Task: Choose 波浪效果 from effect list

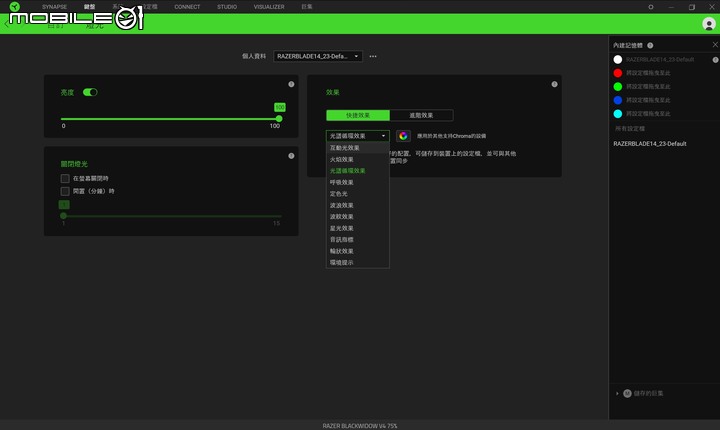Action: point(358,205)
